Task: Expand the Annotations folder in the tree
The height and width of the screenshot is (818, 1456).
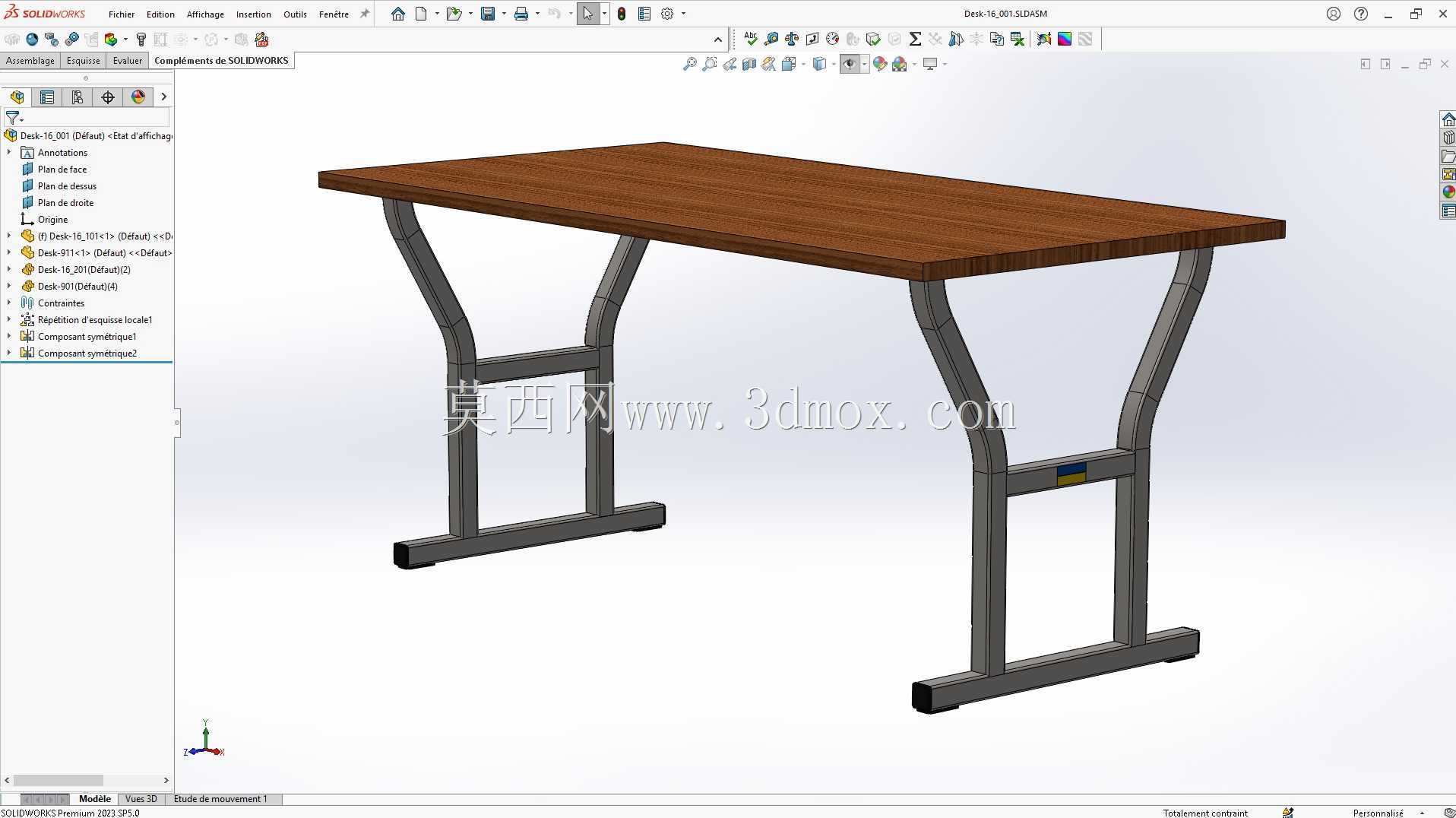Action: tap(9, 152)
